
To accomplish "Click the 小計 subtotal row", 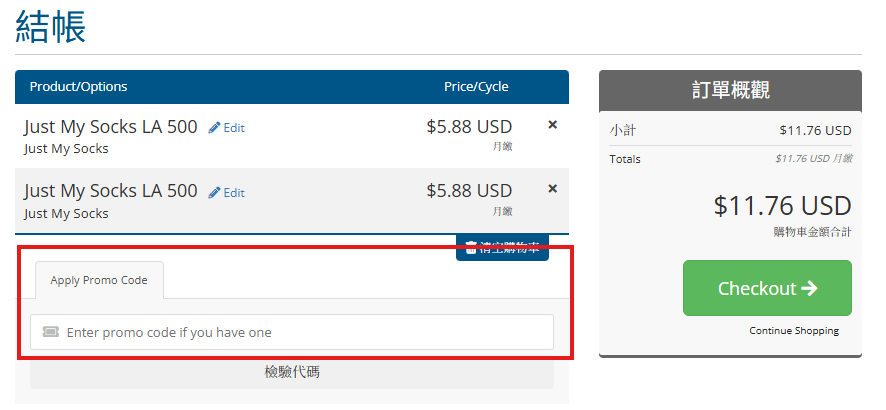I will (x=730, y=130).
